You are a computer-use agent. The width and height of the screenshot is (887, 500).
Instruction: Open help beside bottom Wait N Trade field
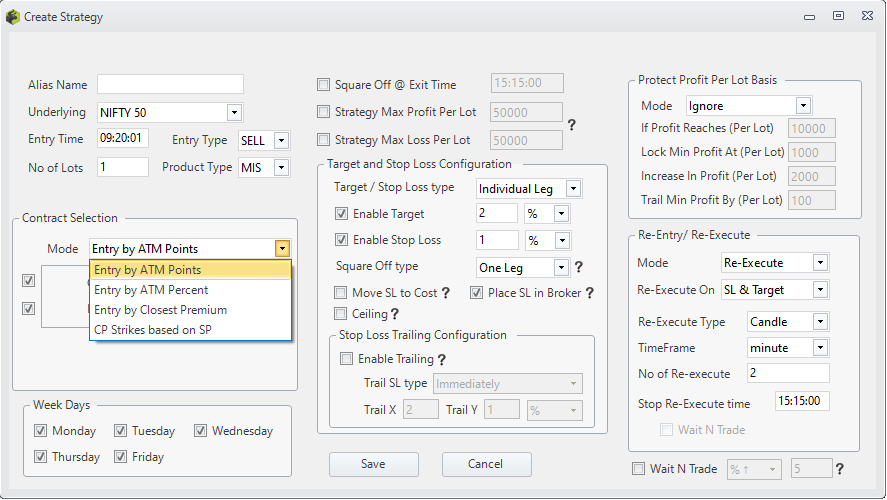pos(840,469)
